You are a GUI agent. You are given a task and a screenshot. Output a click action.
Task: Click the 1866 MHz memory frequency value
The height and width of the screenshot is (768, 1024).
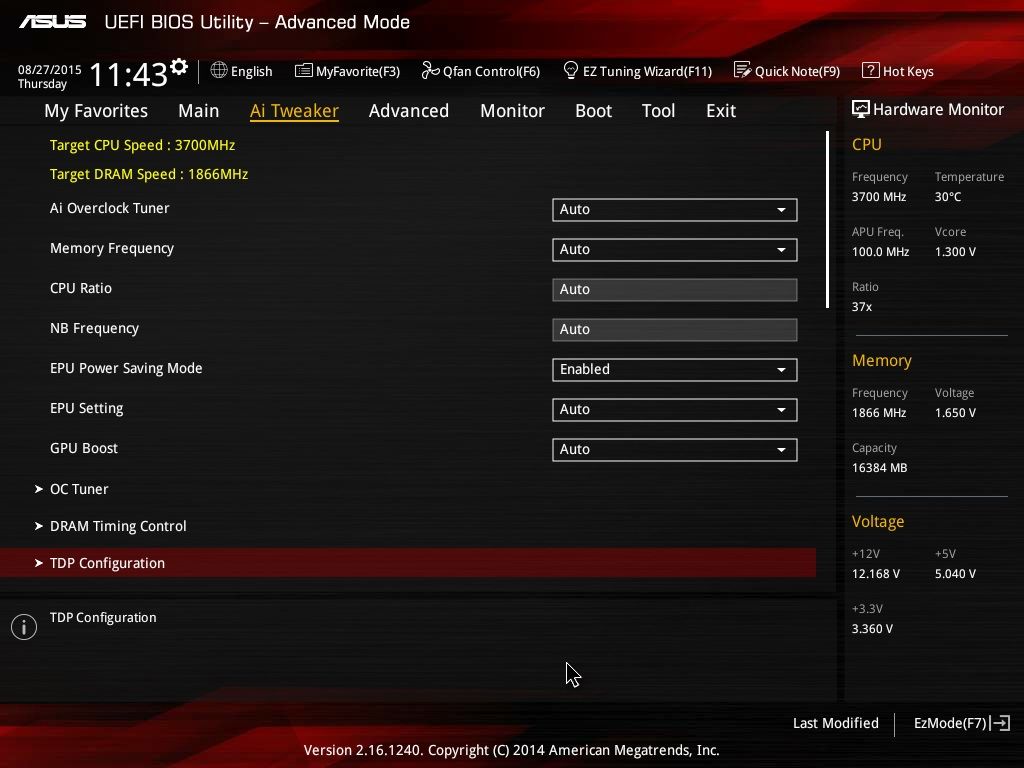[879, 413]
